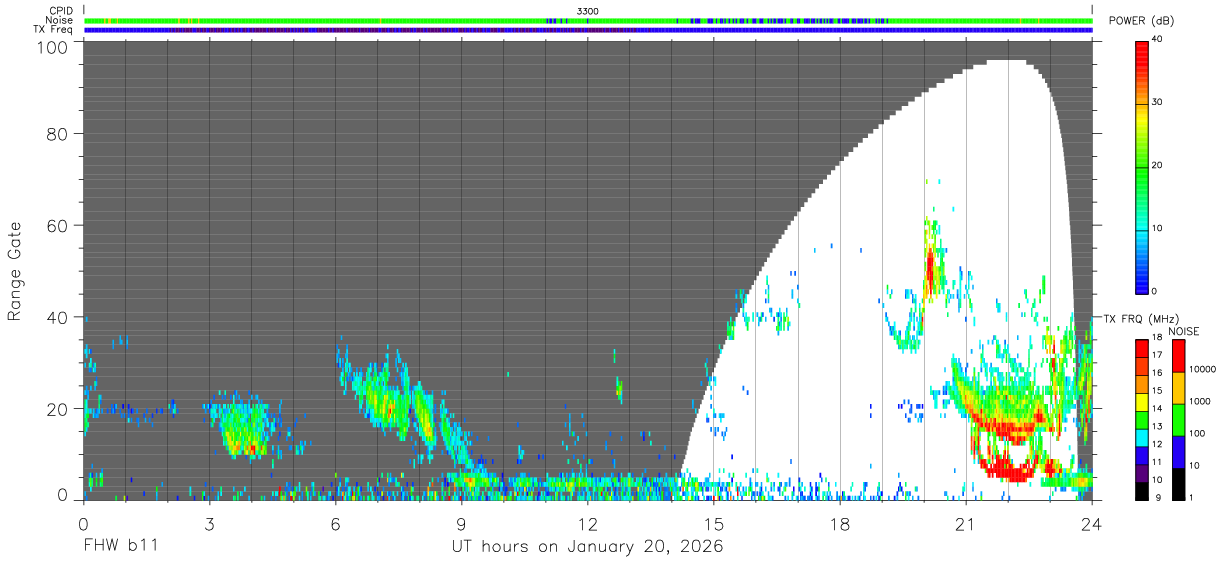
Task: Click x-axis tick label '18'
Action: 840,524
